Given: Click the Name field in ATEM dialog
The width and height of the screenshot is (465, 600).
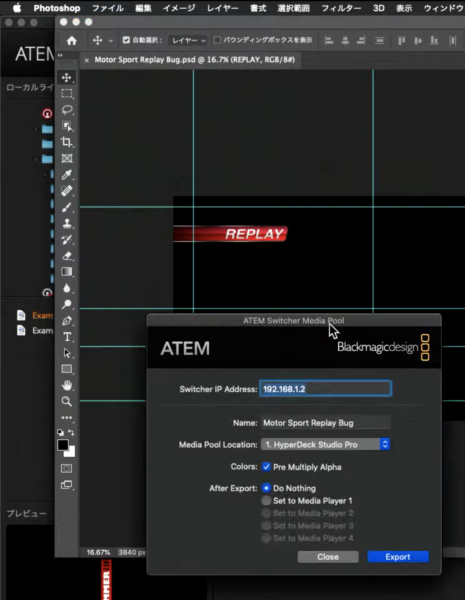Looking at the screenshot, I should 325,422.
